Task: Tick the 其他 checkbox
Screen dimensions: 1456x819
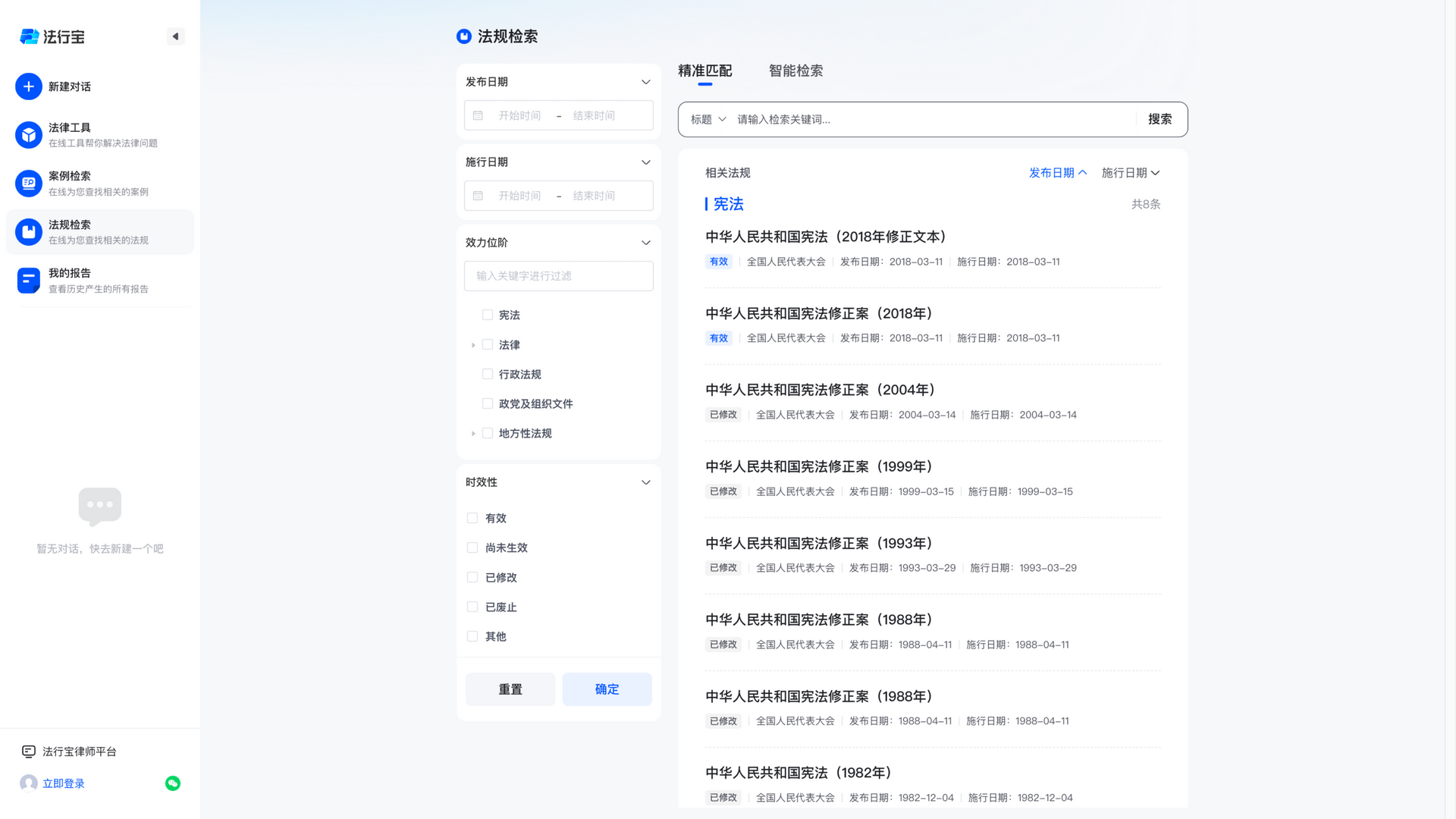Action: (x=472, y=636)
